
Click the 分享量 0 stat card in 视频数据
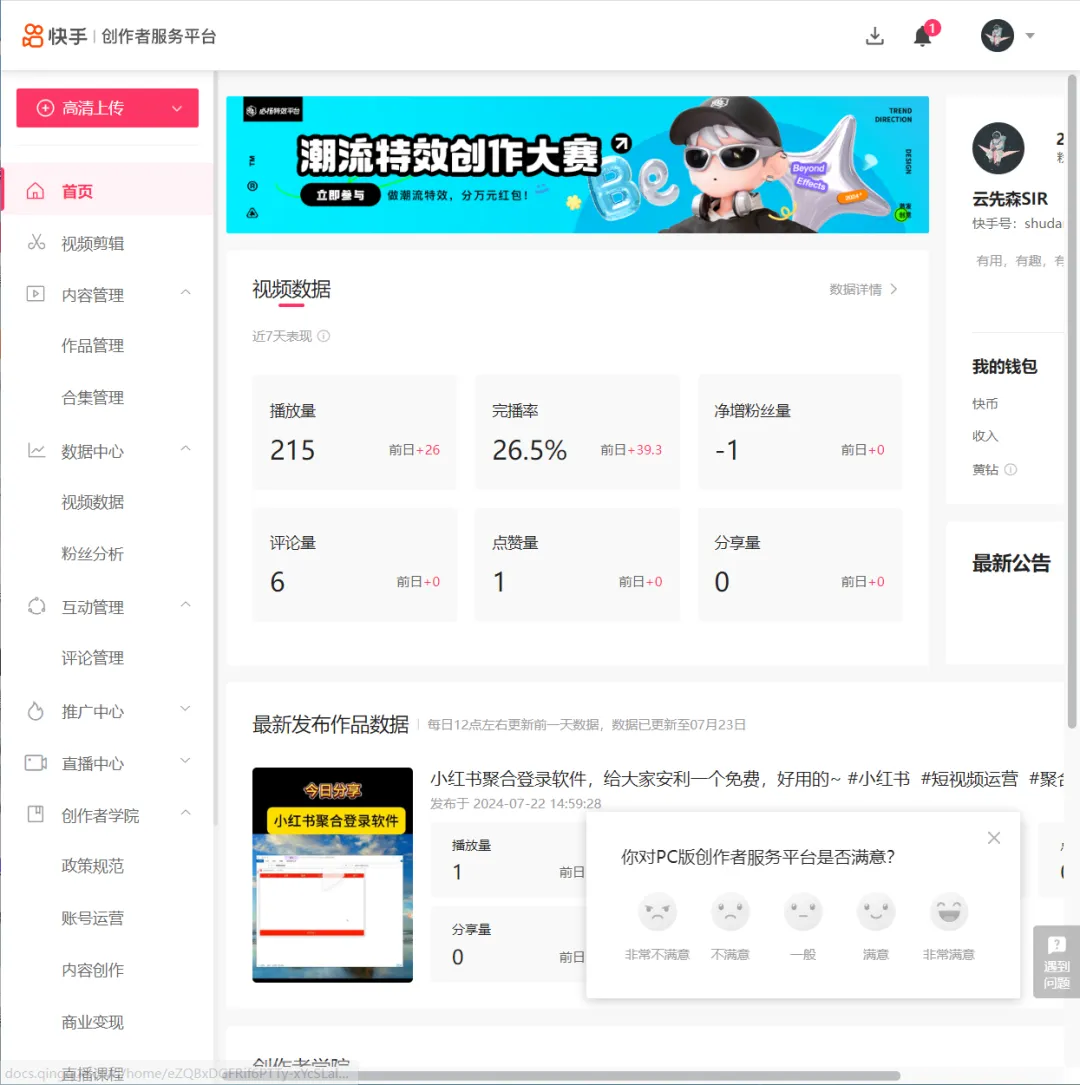(x=800, y=565)
